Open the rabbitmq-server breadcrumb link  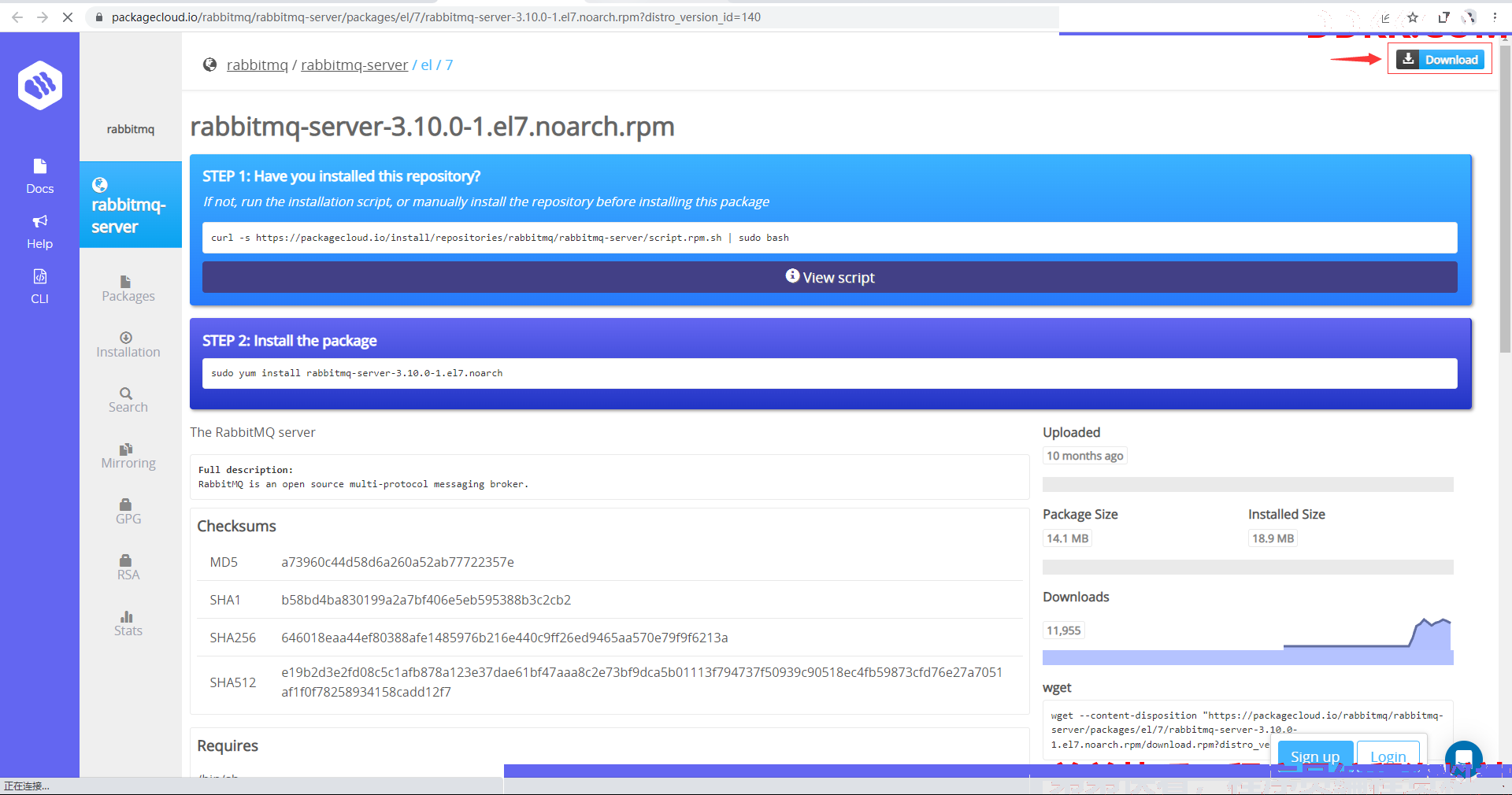(x=354, y=65)
